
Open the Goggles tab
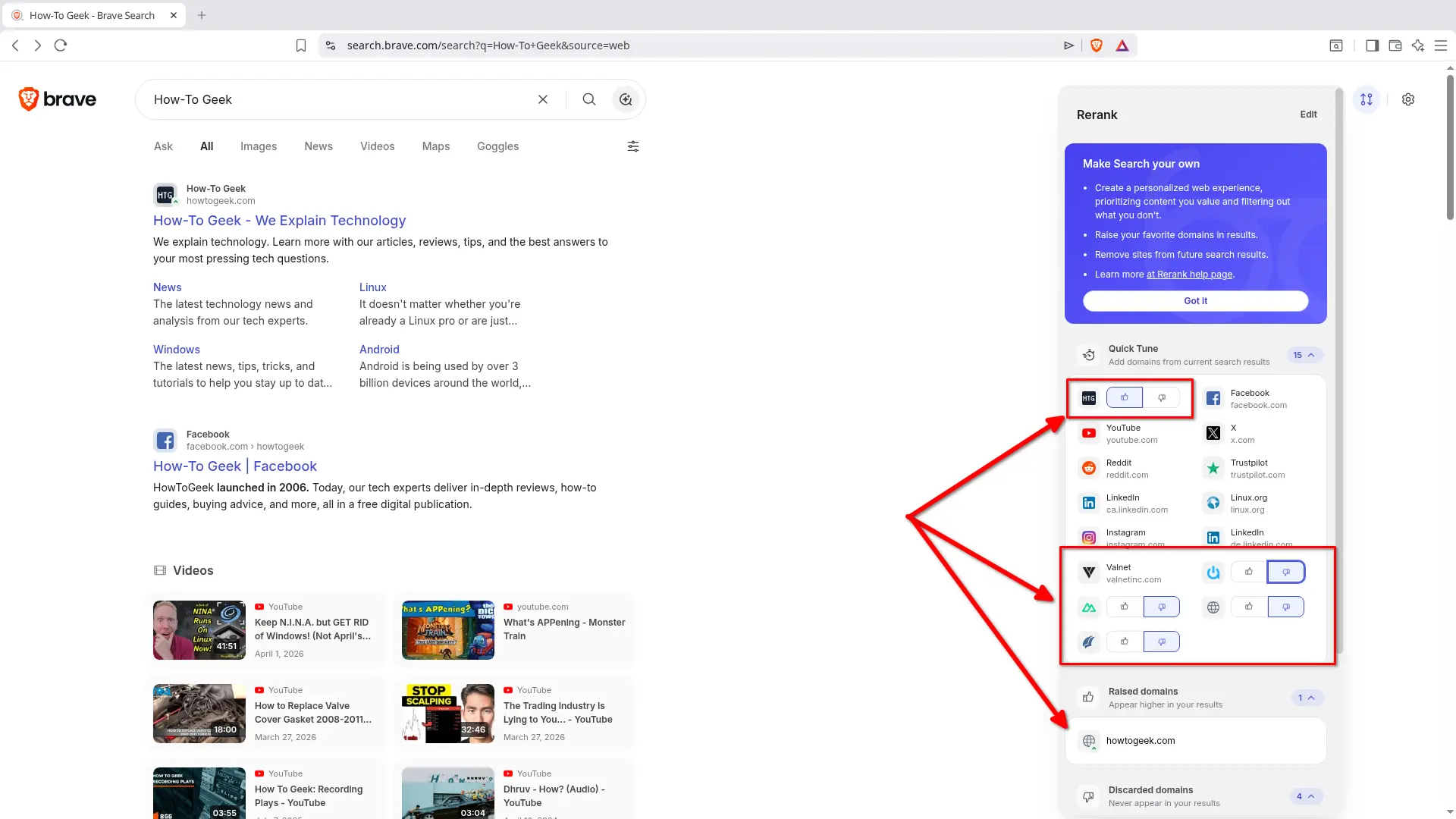pyautogui.click(x=497, y=146)
